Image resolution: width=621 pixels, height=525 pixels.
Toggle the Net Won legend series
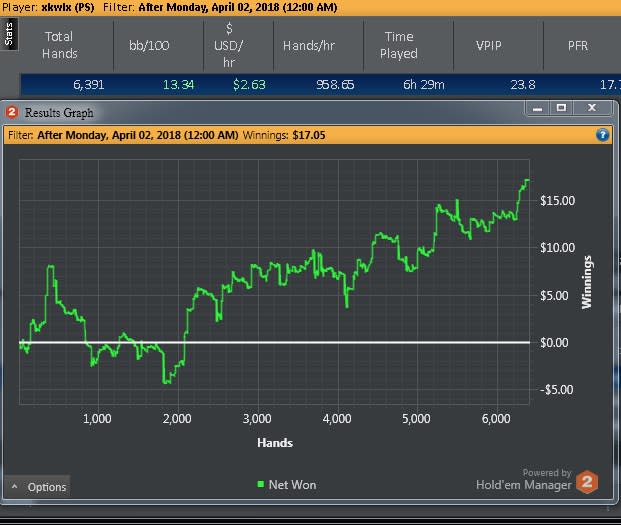coord(287,485)
